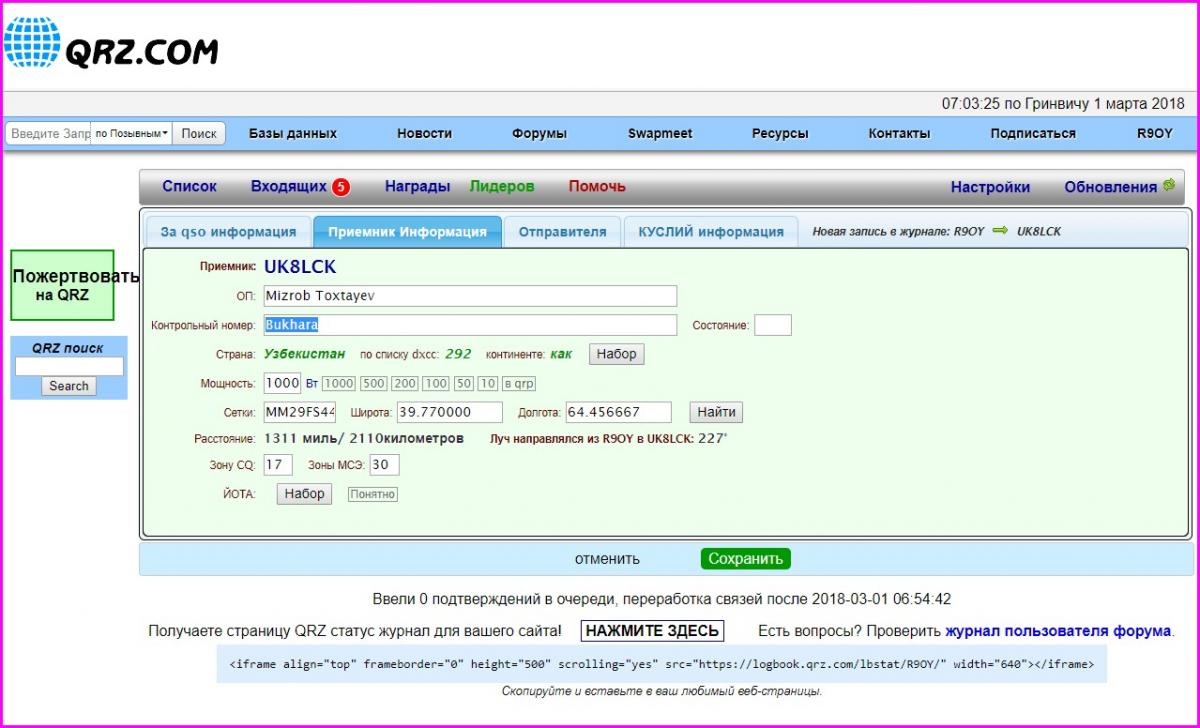Choose the в qrp power preset
Image resolution: width=1200 pixels, height=728 pixels.
coord(519,384)
